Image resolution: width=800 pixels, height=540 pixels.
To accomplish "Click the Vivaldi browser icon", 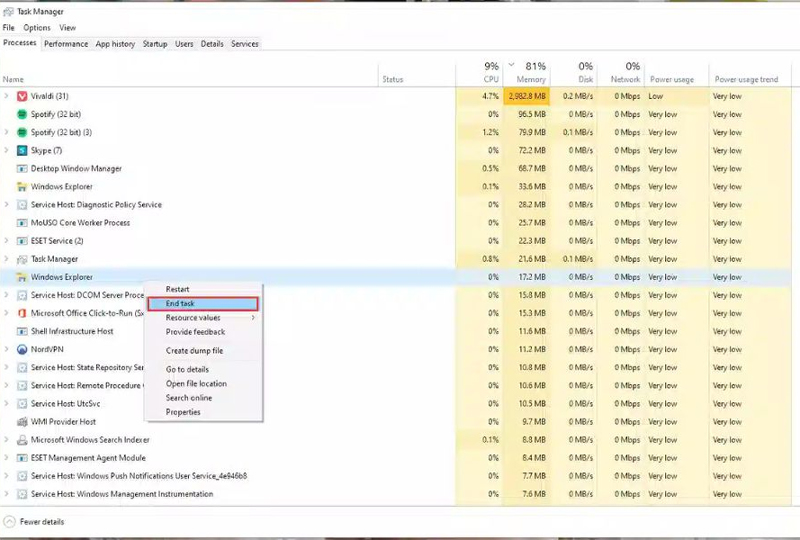I will tap(22, 96).
